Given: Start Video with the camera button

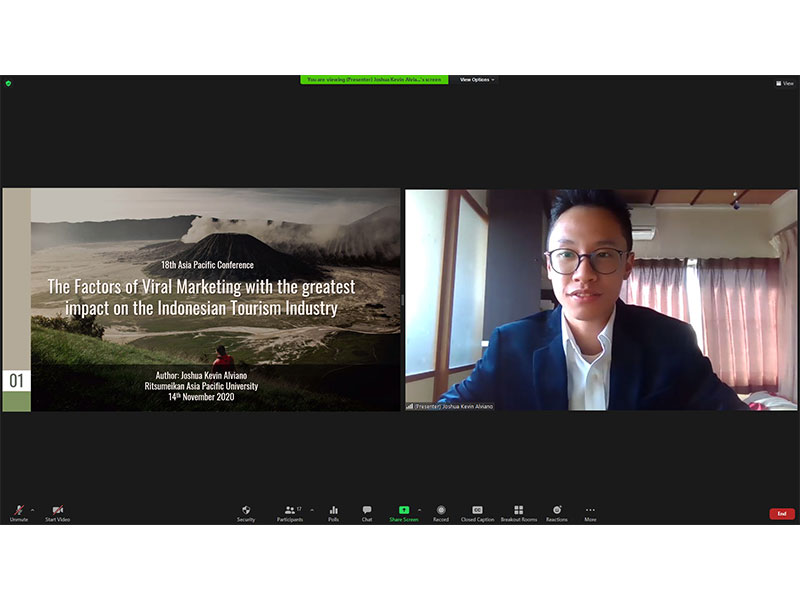Looking at the screenshot, I should (57, 512).
